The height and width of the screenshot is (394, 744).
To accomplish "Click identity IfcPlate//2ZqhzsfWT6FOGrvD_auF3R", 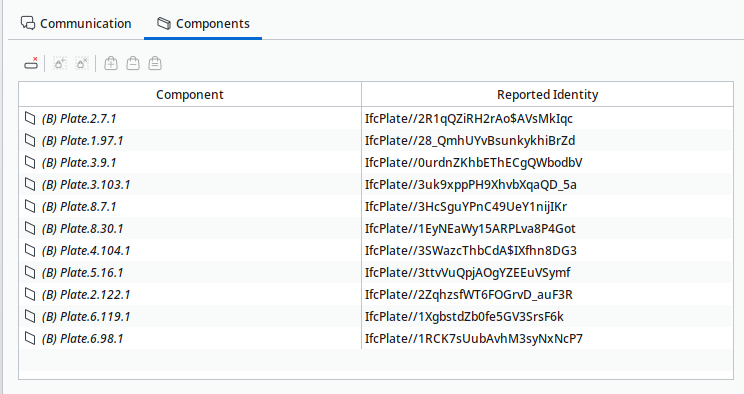I will (x=469, y=294).
